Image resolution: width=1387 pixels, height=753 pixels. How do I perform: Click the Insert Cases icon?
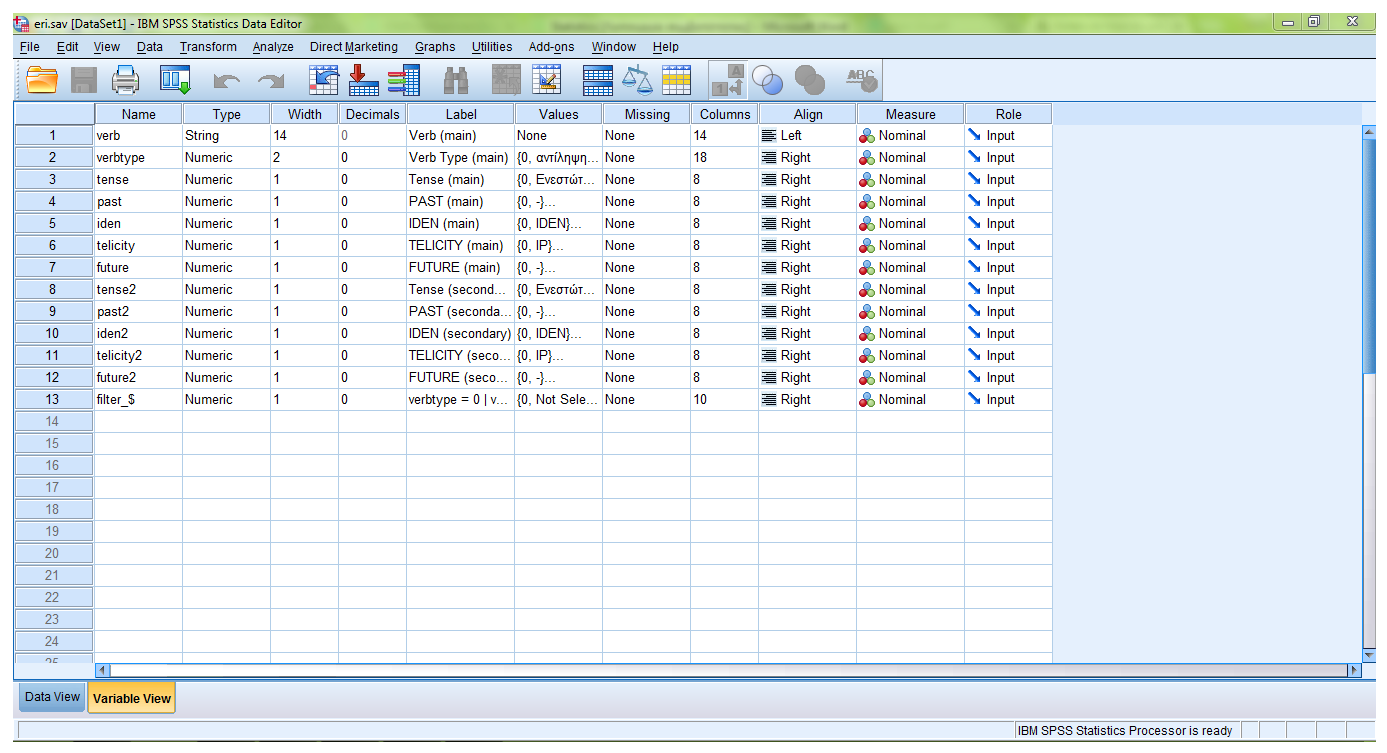click(x=506, y=80)
